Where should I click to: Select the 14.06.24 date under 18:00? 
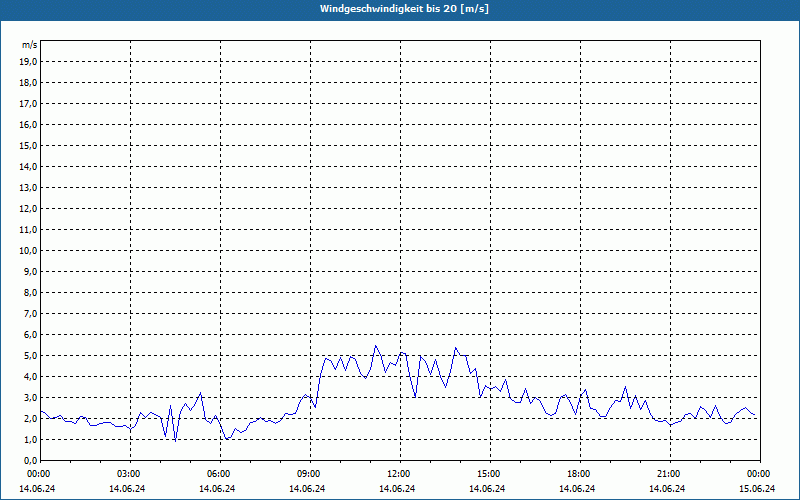coord(577,488)
